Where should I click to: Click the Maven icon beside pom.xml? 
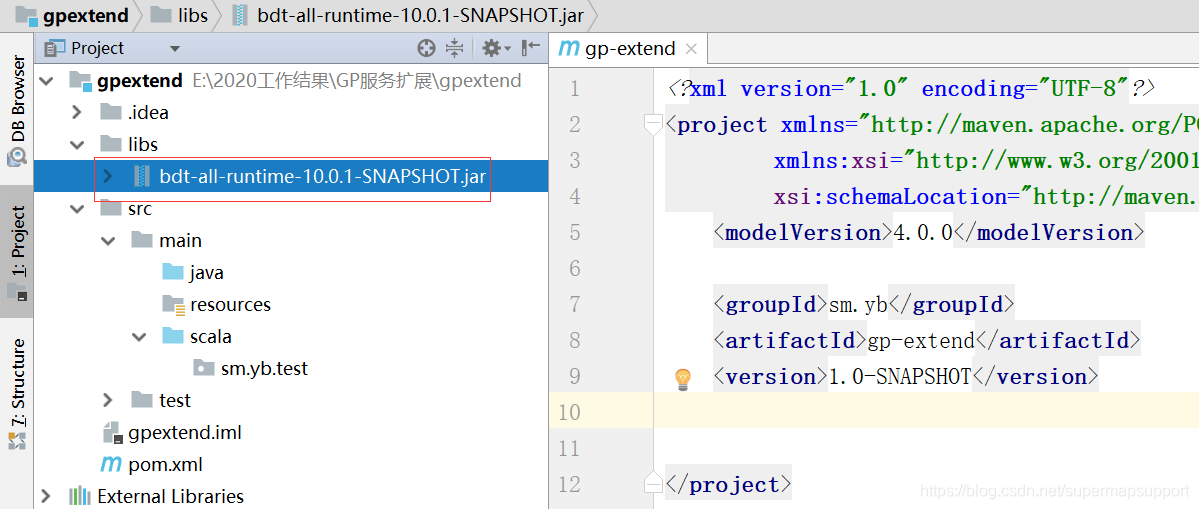click(112, 465)
